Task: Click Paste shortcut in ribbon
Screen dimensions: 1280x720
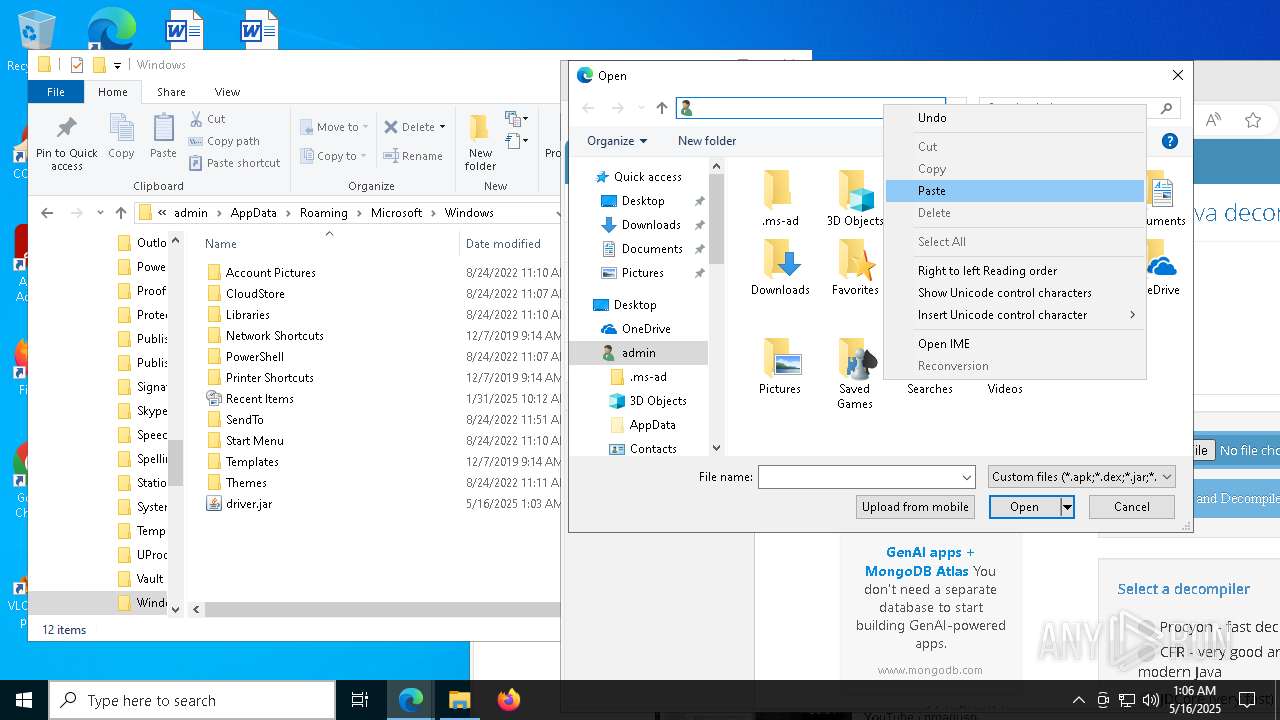Action: click(235, 163)
